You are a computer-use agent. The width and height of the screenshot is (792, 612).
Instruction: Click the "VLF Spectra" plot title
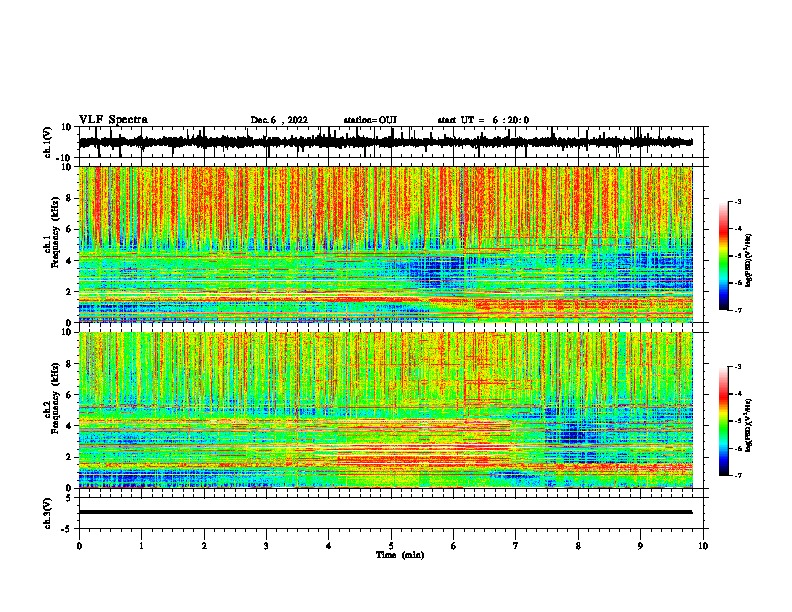point(113,120)
